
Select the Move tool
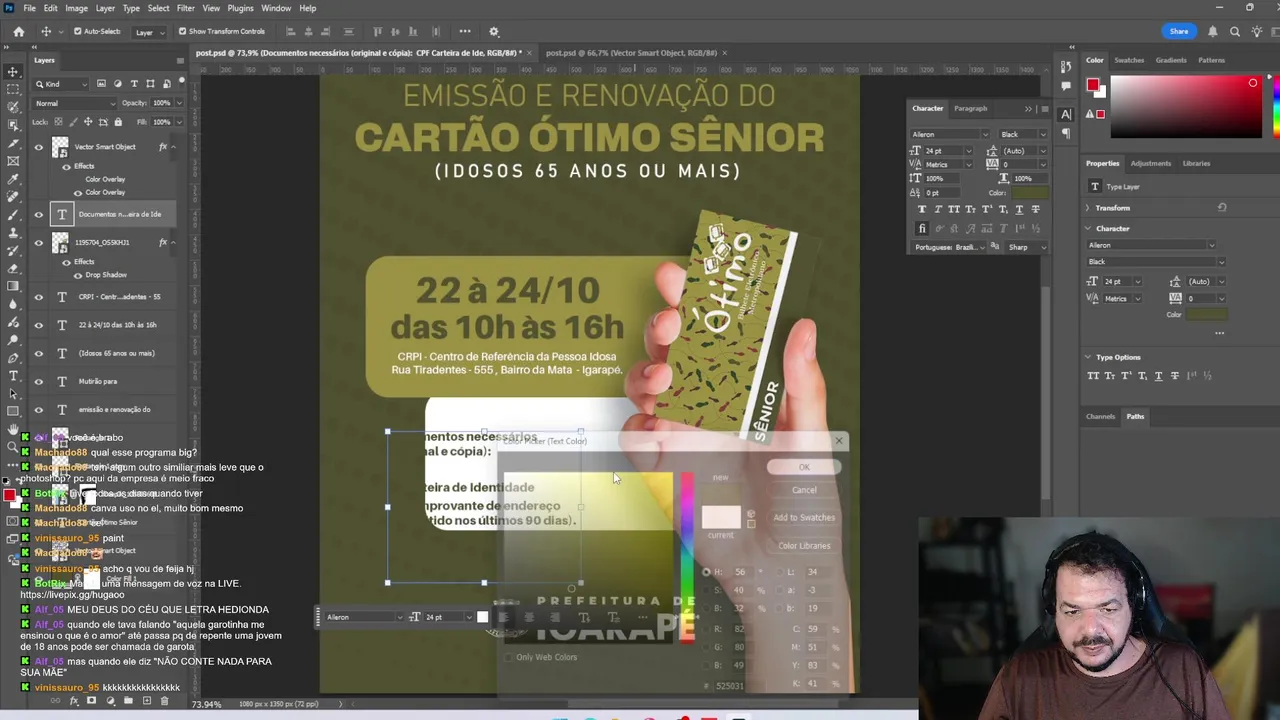13,72
